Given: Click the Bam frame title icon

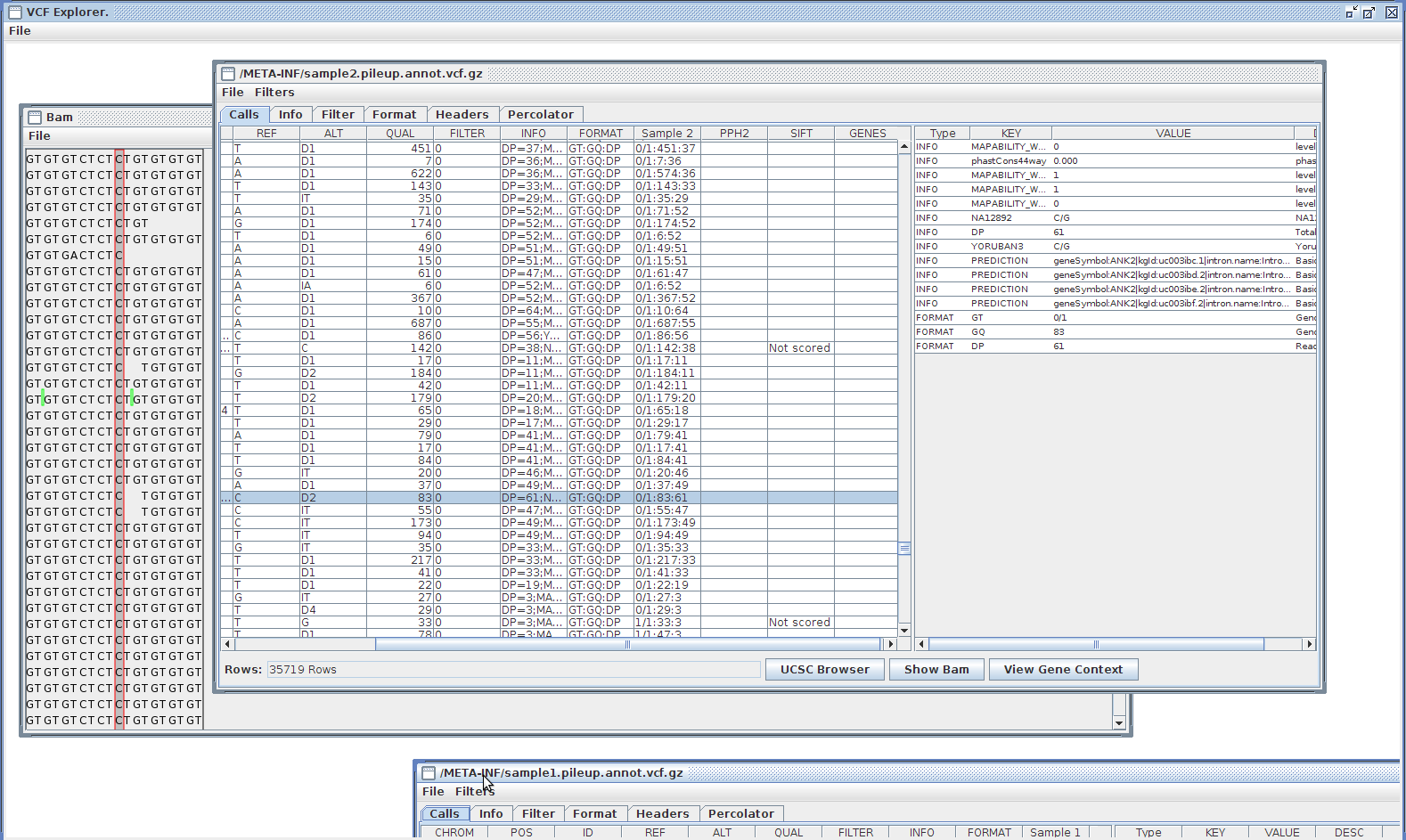Looking at the screenshot, I should (x=35, y=118).
